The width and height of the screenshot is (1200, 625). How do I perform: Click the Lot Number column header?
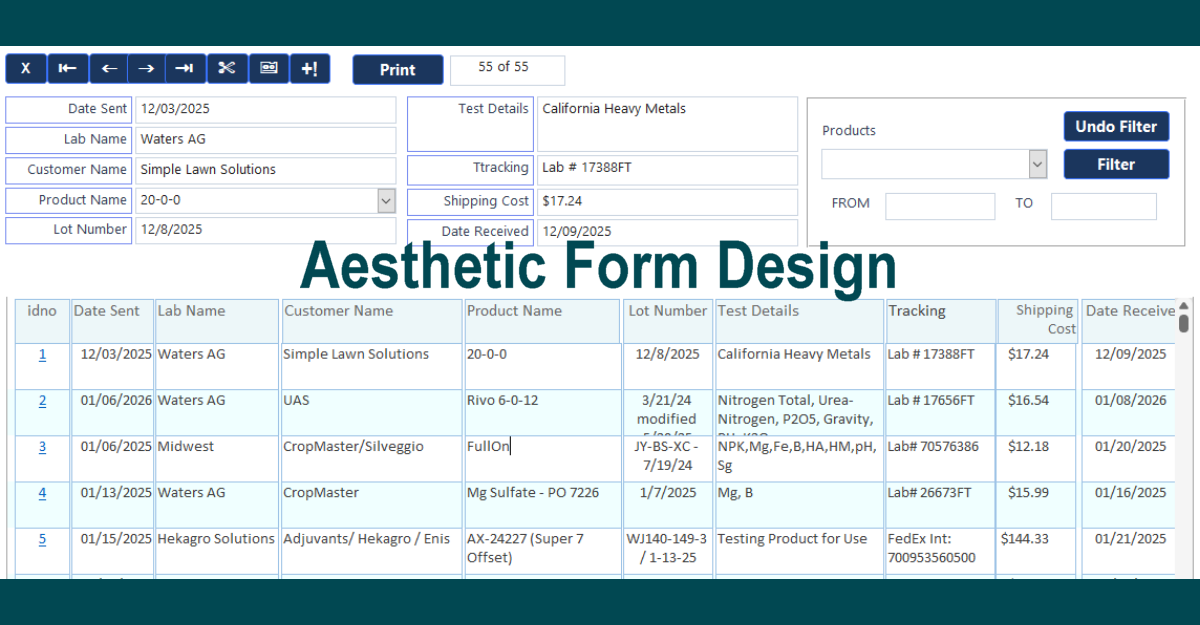tap(668, 320)
